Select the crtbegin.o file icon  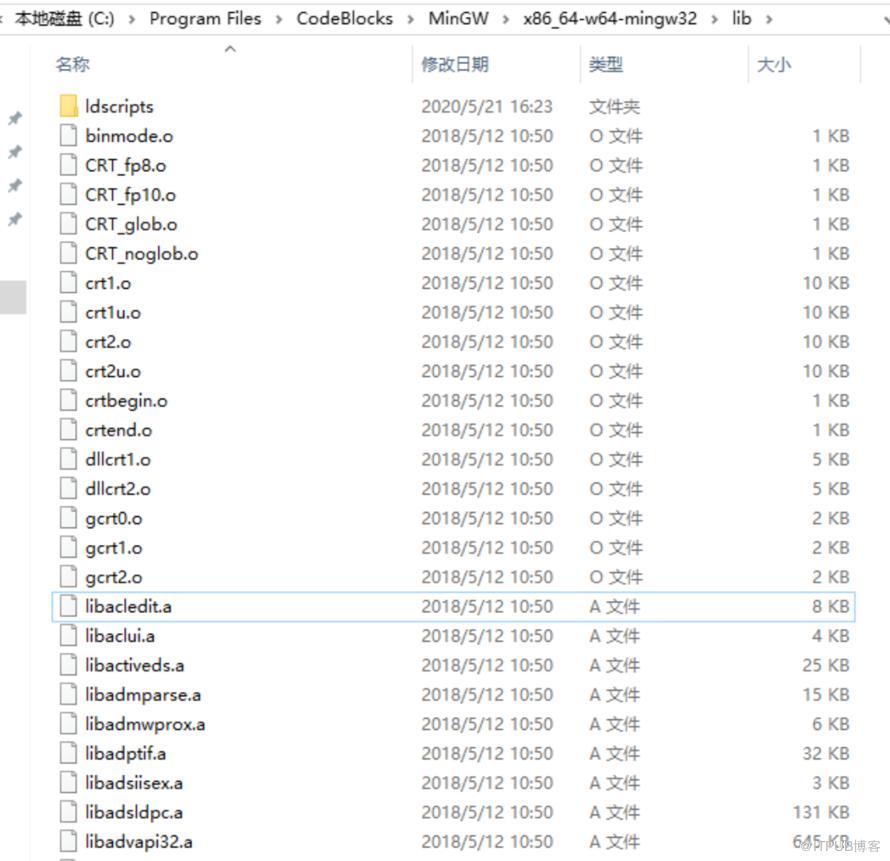click(68, 400)
